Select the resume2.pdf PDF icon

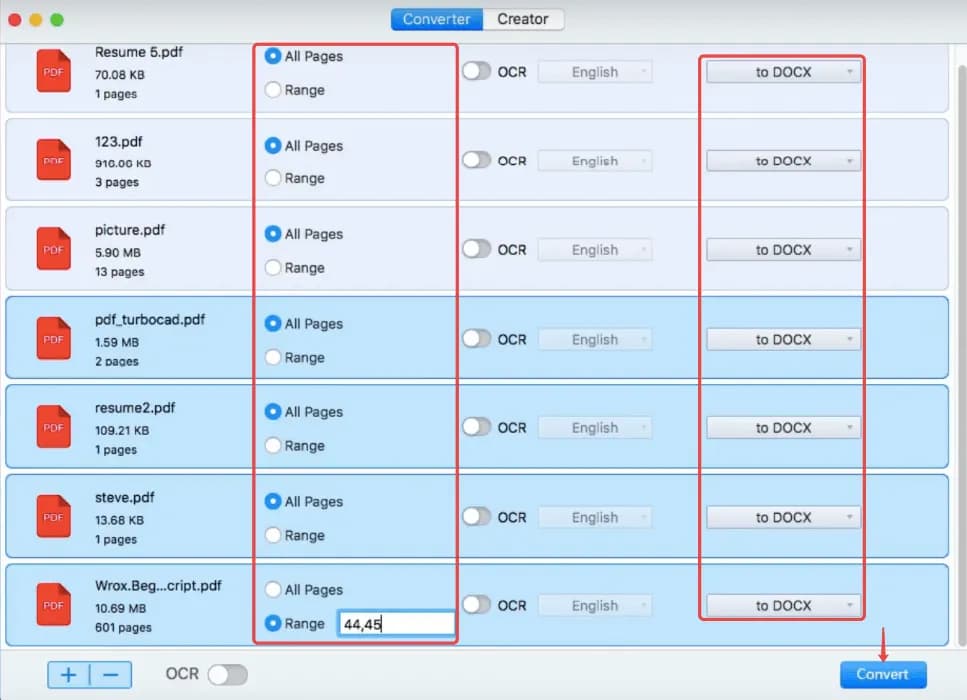pos(54,426)
